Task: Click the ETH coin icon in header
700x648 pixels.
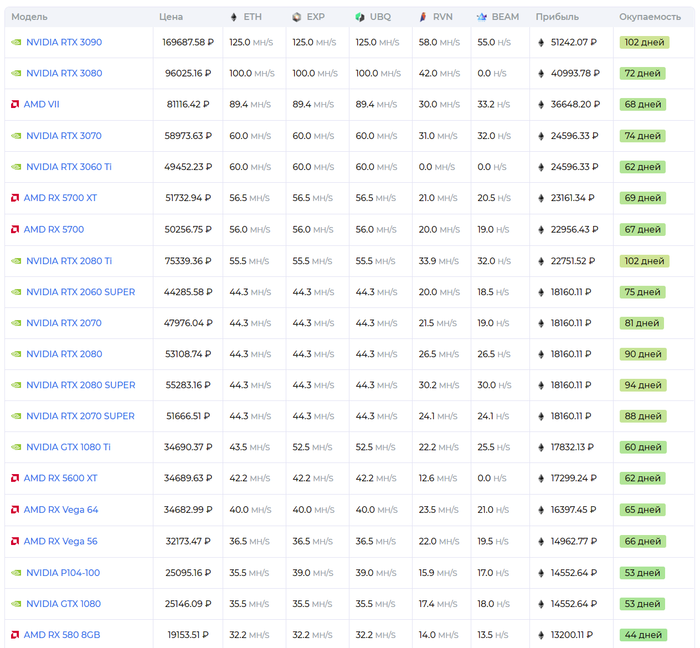Action: coord(234,17)
